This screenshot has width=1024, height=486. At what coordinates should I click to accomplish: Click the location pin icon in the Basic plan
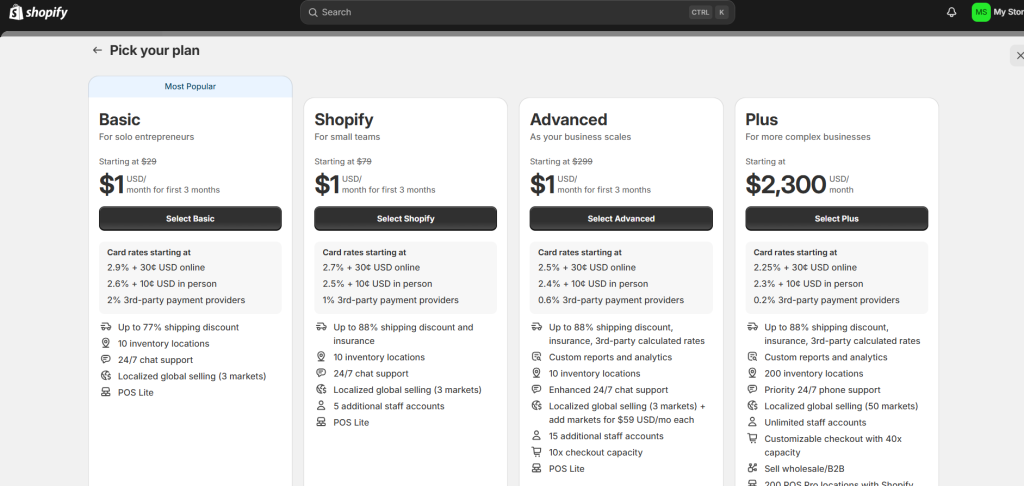click(x=106, y=344)
